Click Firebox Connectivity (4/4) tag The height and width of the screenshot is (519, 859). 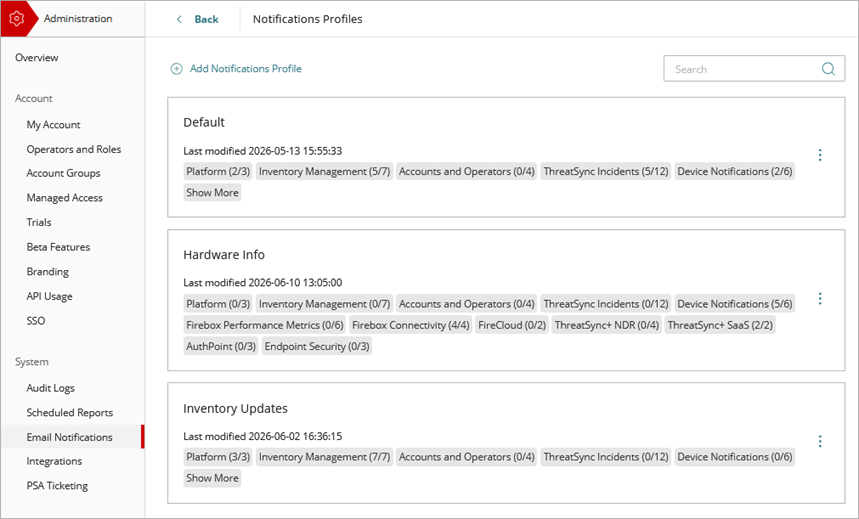tap(410, 325)
